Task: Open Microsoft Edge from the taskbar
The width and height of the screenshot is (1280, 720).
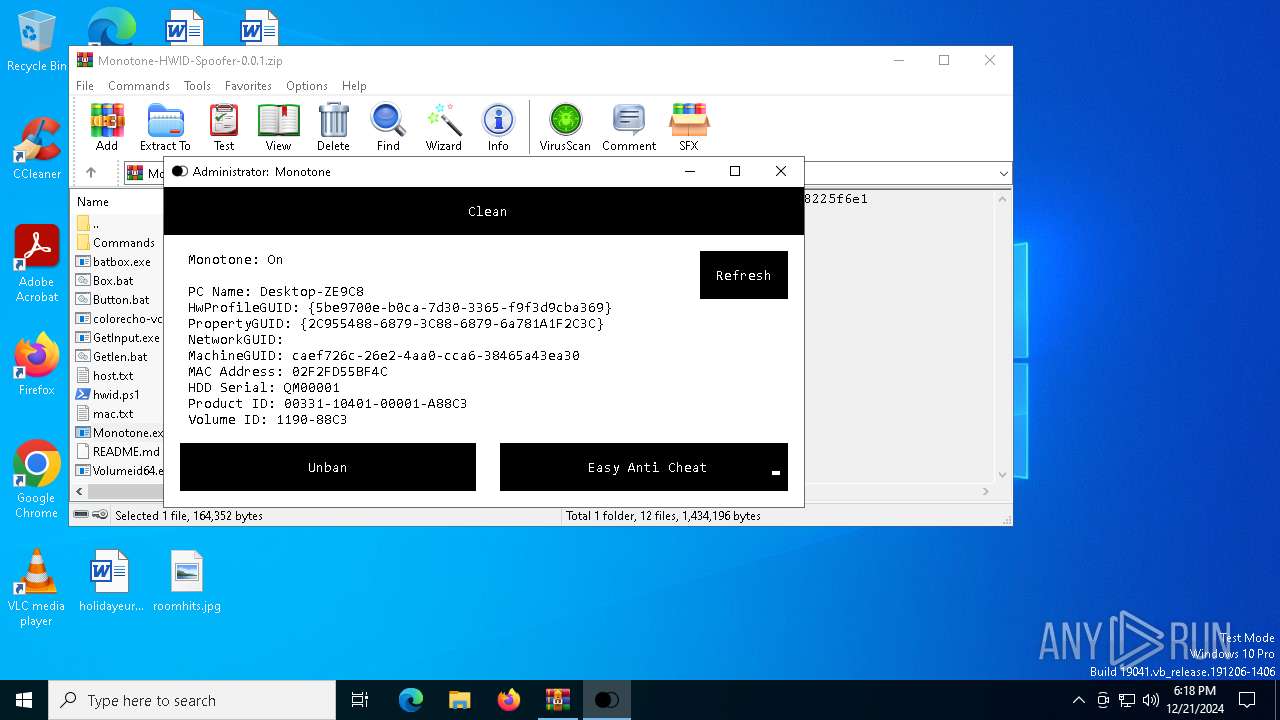Action: pos(411,700)
